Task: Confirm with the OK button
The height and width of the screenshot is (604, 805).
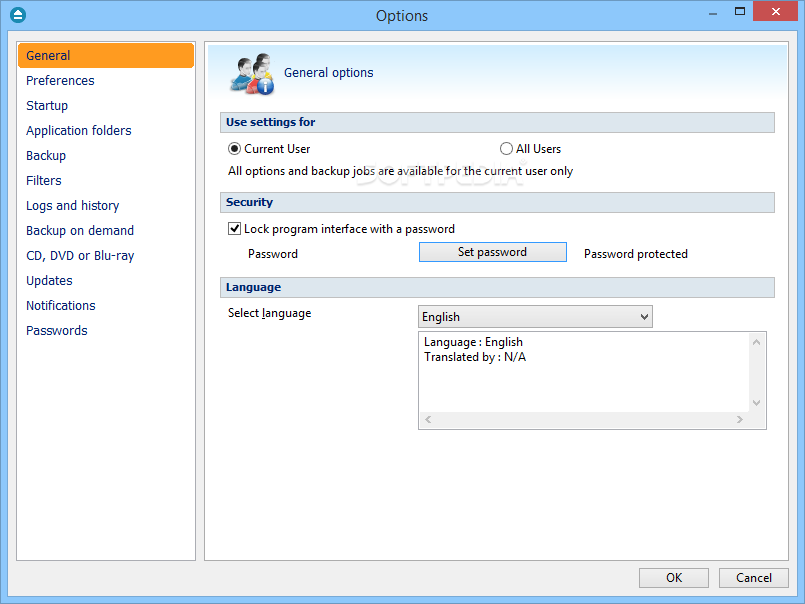Action: 674,578
